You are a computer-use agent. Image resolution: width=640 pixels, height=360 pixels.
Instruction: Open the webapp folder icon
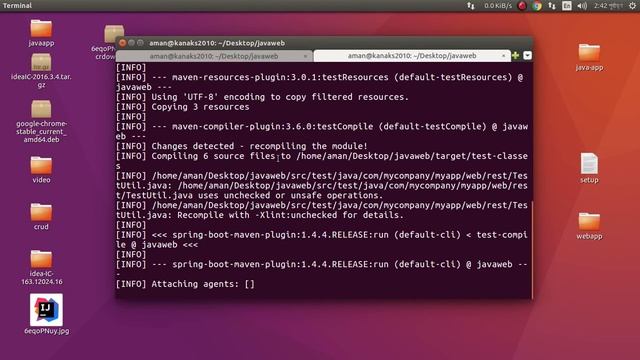point(589,222)
